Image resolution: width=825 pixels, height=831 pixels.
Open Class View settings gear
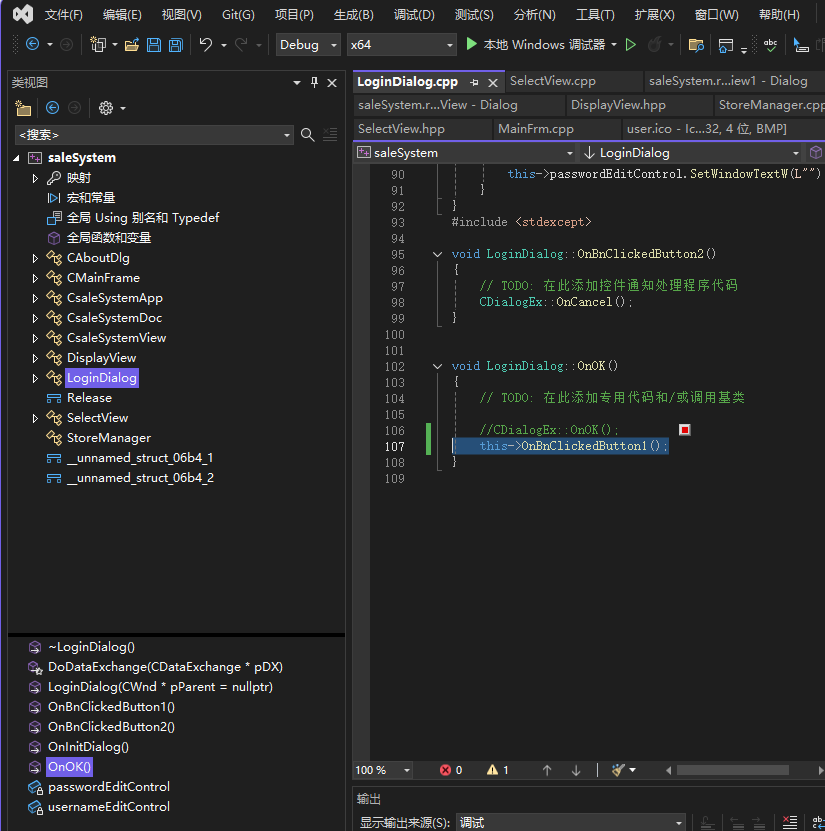(106, 108)
